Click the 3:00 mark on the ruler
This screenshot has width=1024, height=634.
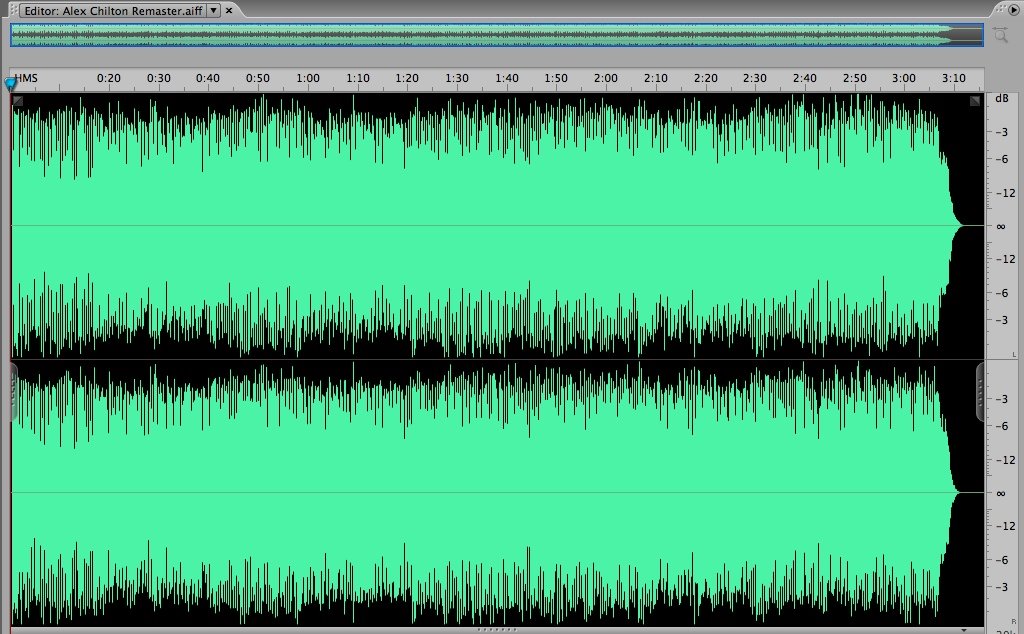(904, 78)
